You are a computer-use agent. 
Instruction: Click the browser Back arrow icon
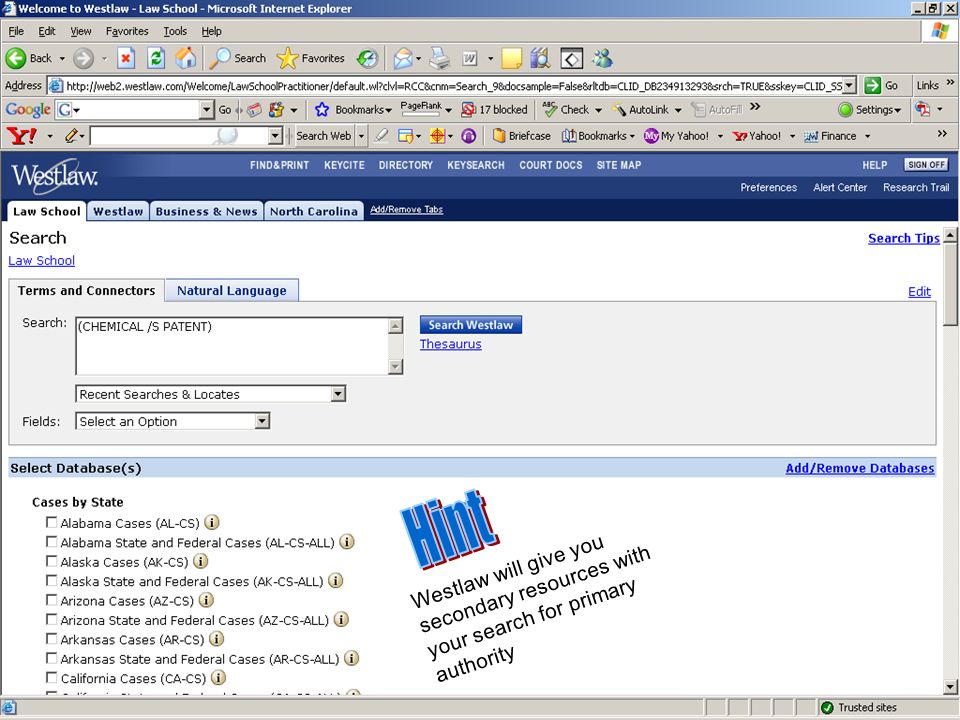(x=16, y=59)
